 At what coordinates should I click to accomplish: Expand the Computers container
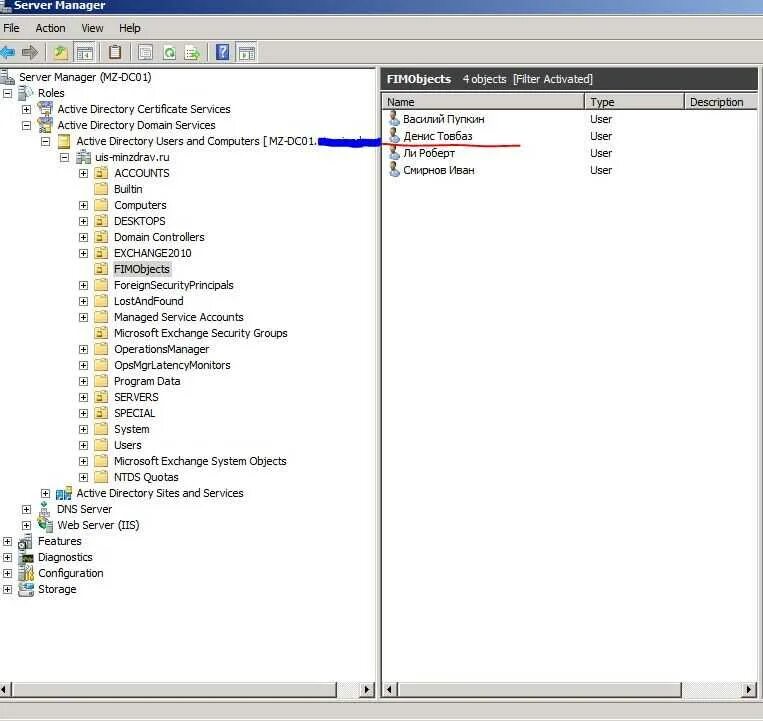[83, 205]
